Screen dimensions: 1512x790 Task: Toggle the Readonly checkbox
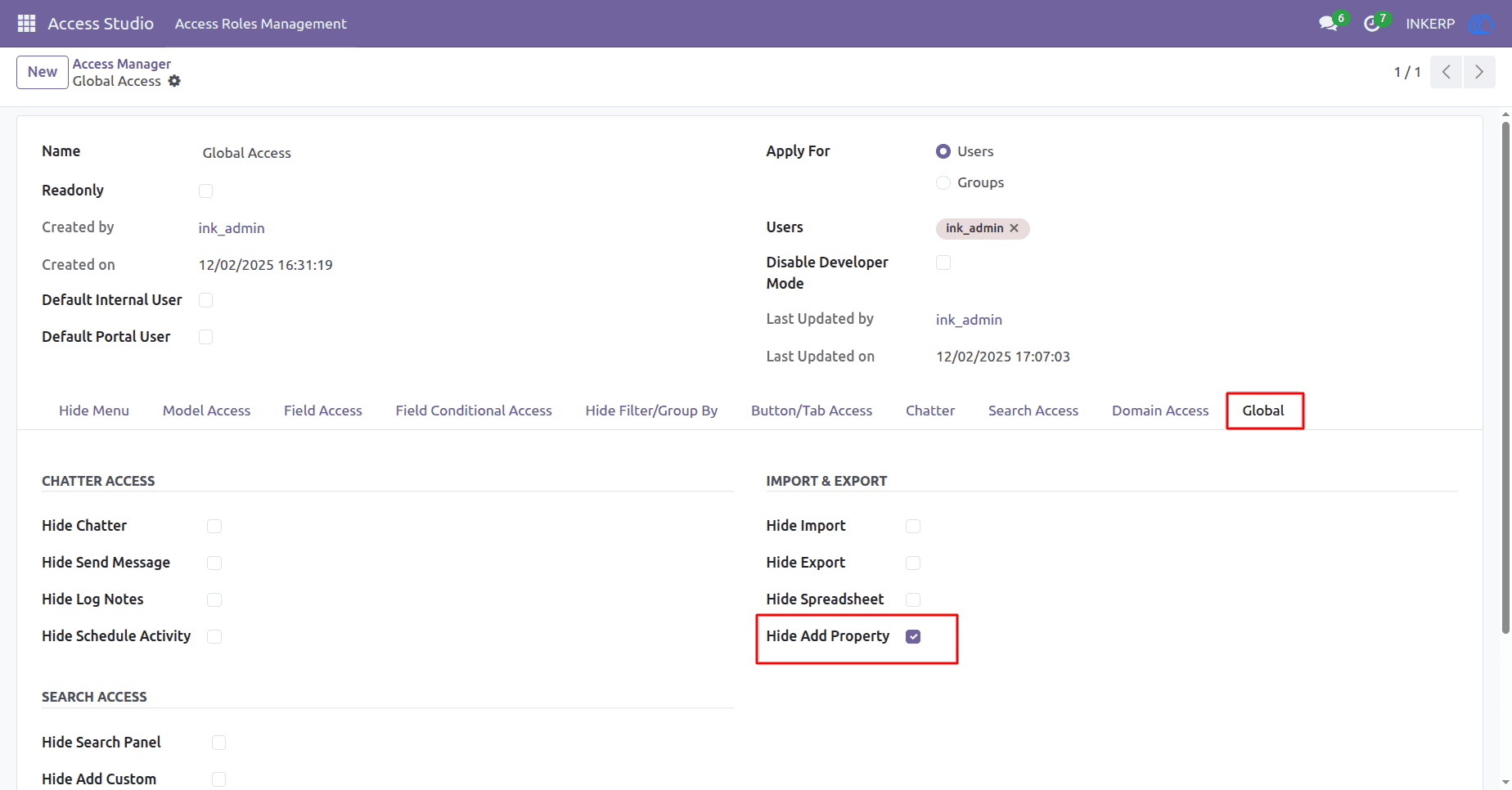tap(205, 191)
